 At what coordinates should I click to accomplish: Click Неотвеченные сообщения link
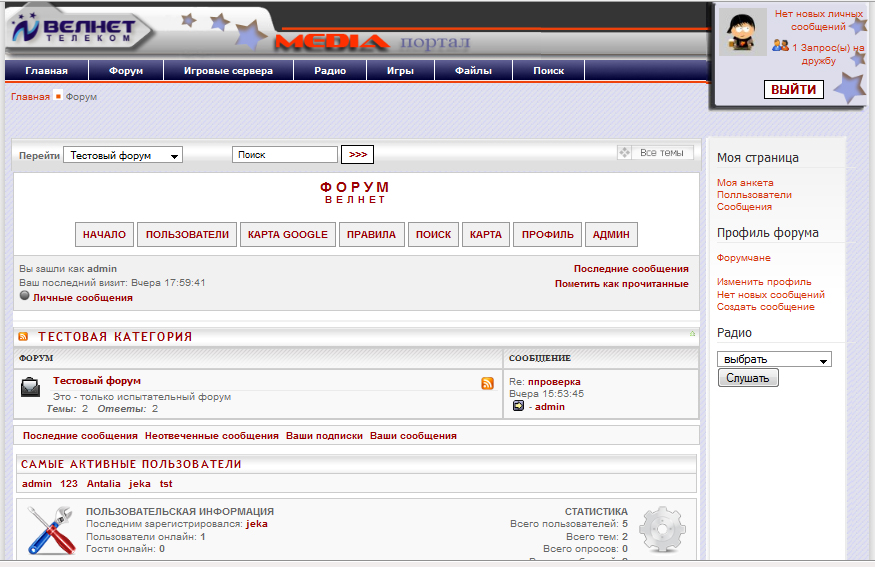pos(211,436)
